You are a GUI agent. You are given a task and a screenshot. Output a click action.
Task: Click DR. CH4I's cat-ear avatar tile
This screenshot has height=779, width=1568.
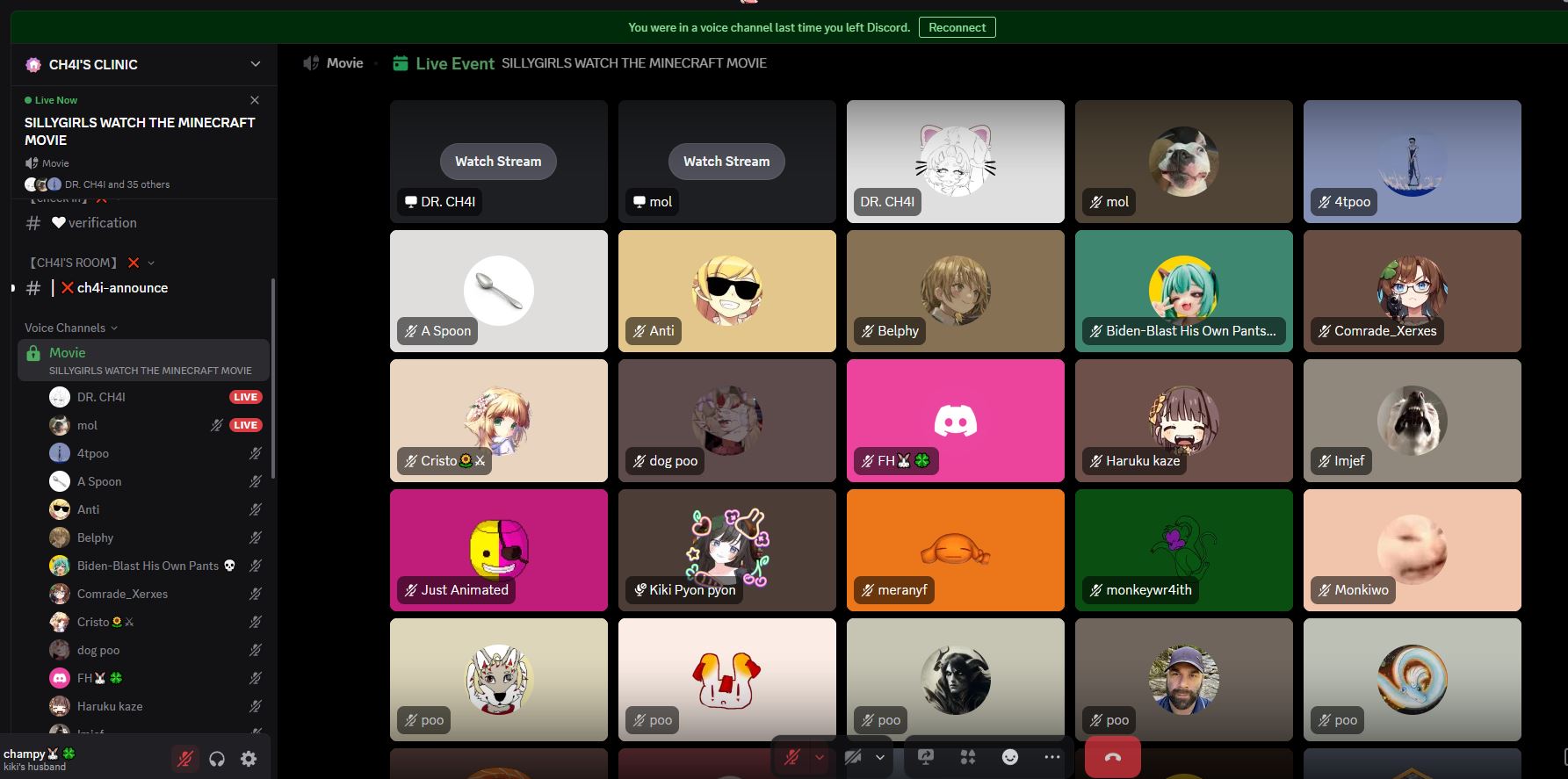956,162
